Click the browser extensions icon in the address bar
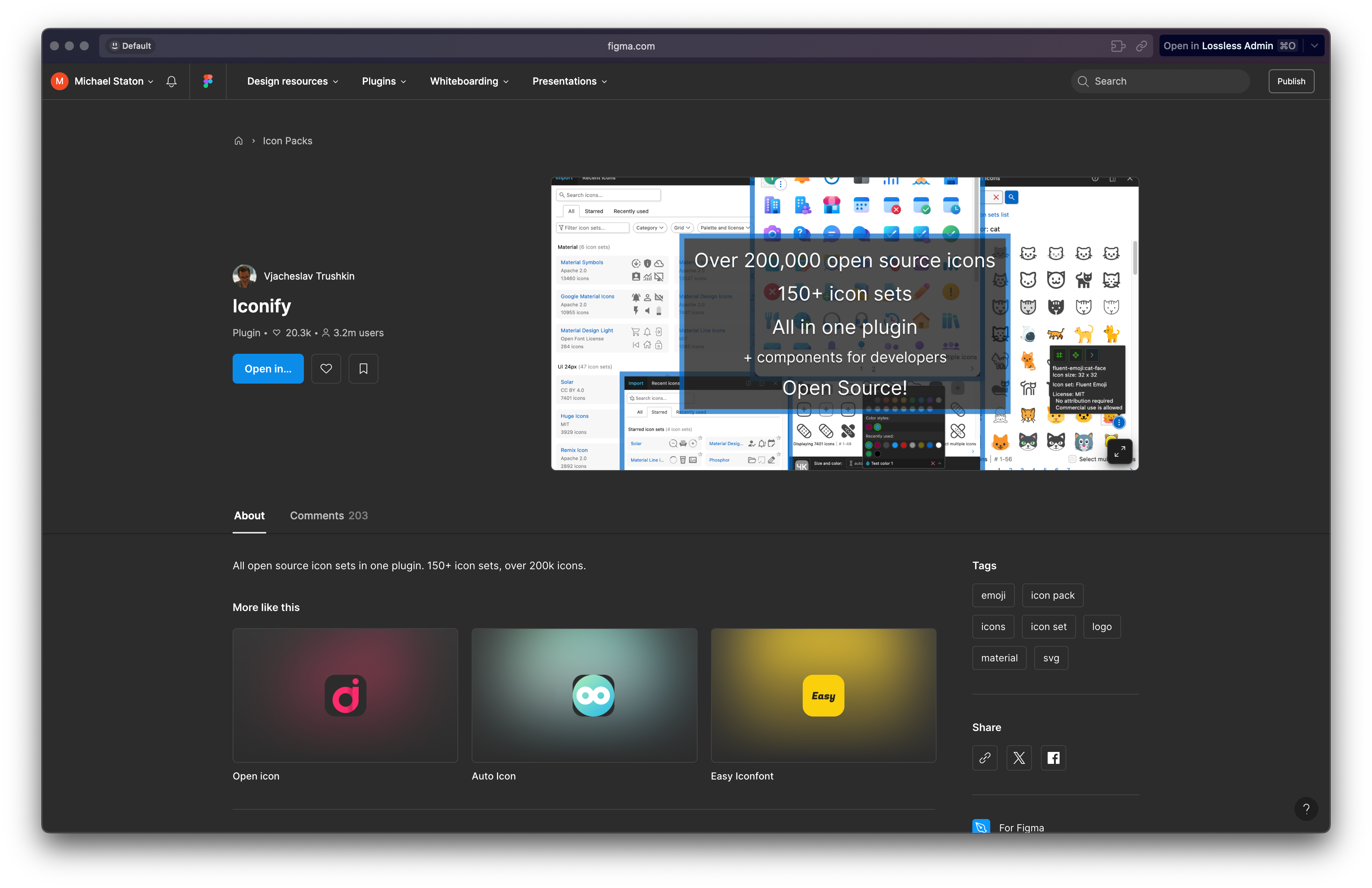Image resolution: width=1372 pixels, height=888 pixels. [x=1118, y=46]
